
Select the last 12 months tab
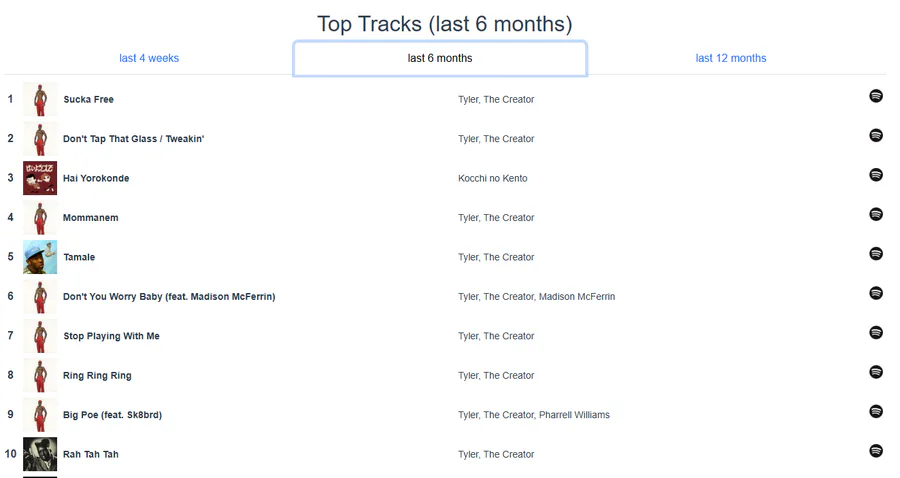731,58
